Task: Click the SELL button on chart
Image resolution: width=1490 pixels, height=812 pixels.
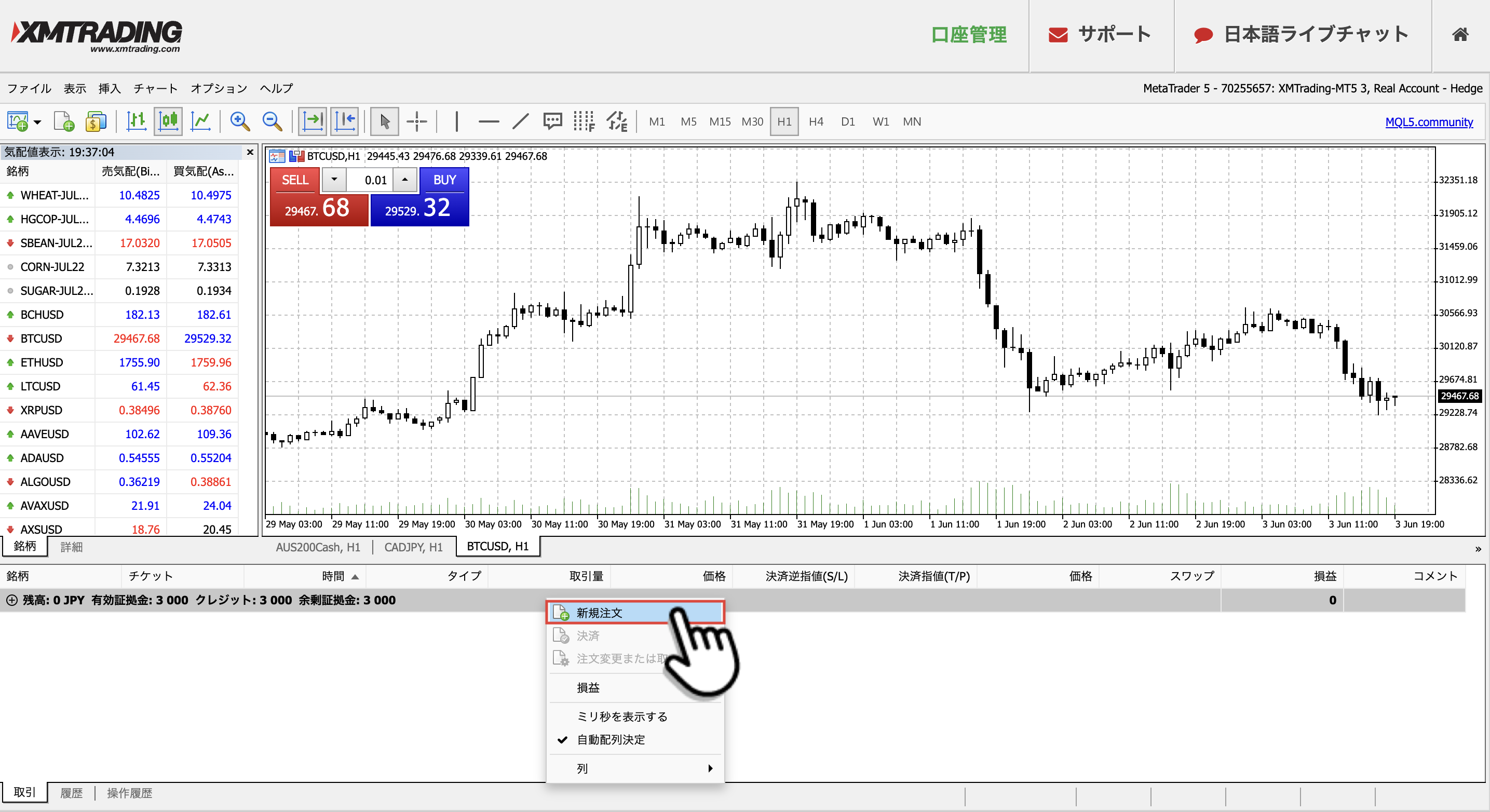Action: pyautogui.click(x=294, y=180)
